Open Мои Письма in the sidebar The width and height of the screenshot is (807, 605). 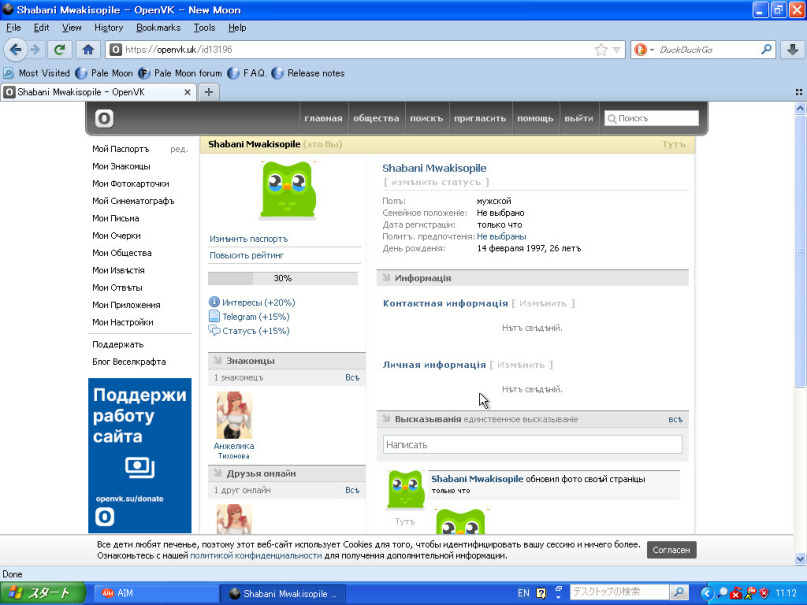tap(116, 218)
